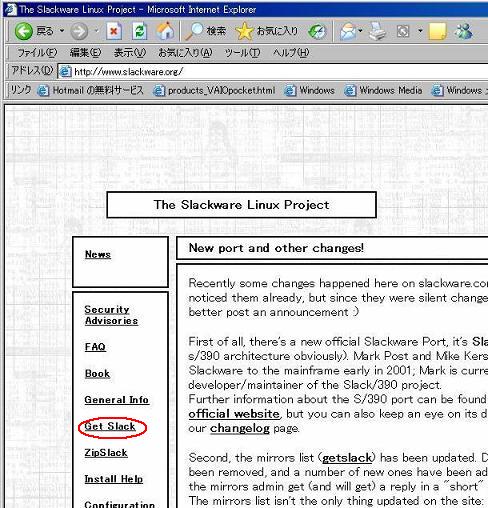488x508 pixels.
Task: Open the View menu (表示)
Action: tap(130, 53)
